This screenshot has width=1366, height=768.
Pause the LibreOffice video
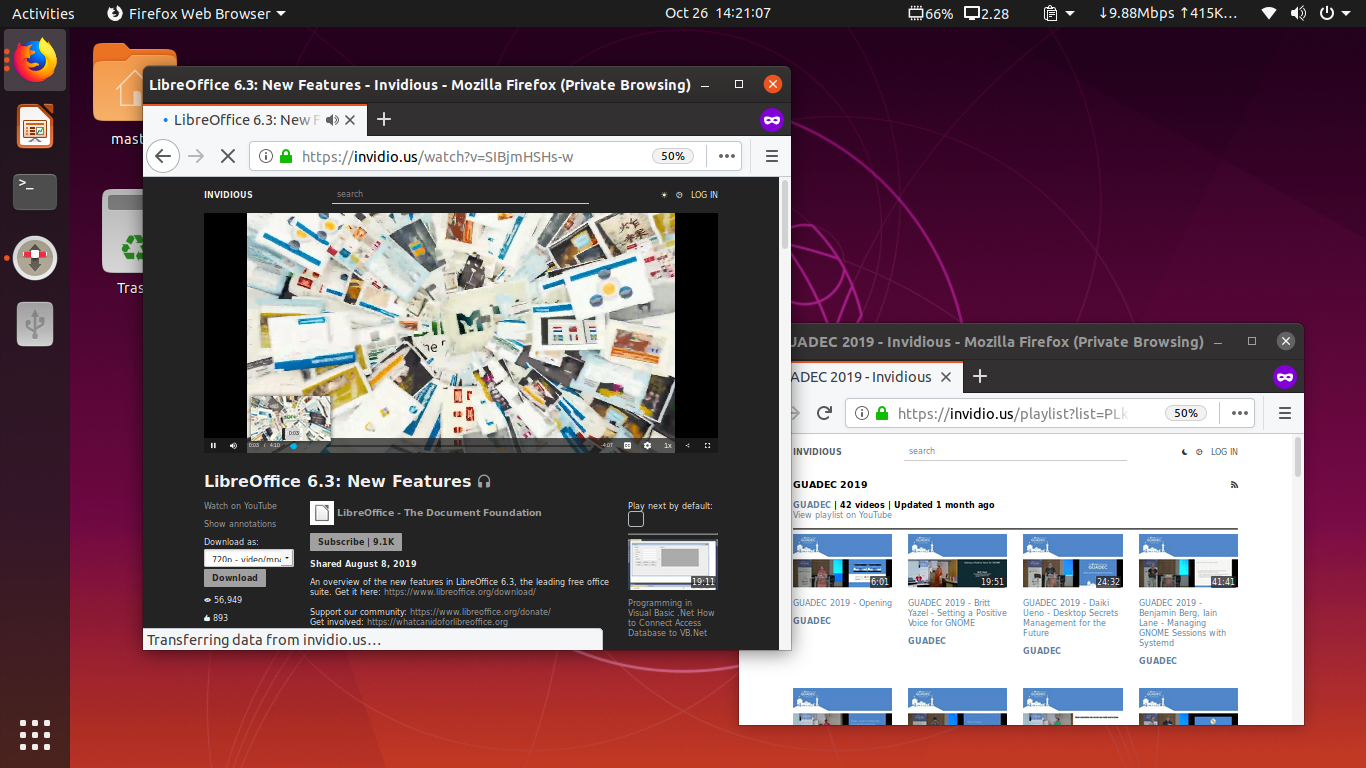pyautogui.click(x=213, y=445)
